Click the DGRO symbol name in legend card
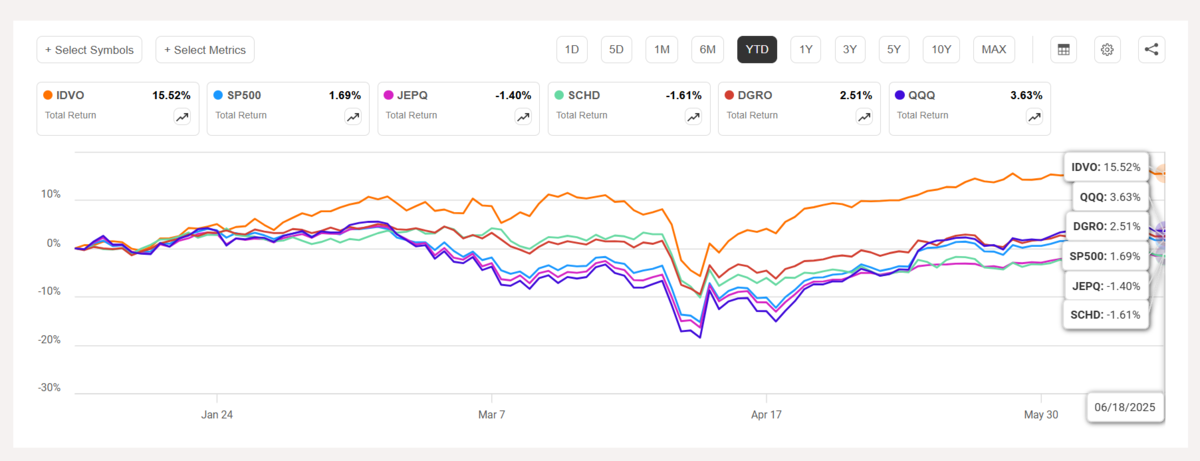This screenshot has width=1200, height=461. (756, 95)
